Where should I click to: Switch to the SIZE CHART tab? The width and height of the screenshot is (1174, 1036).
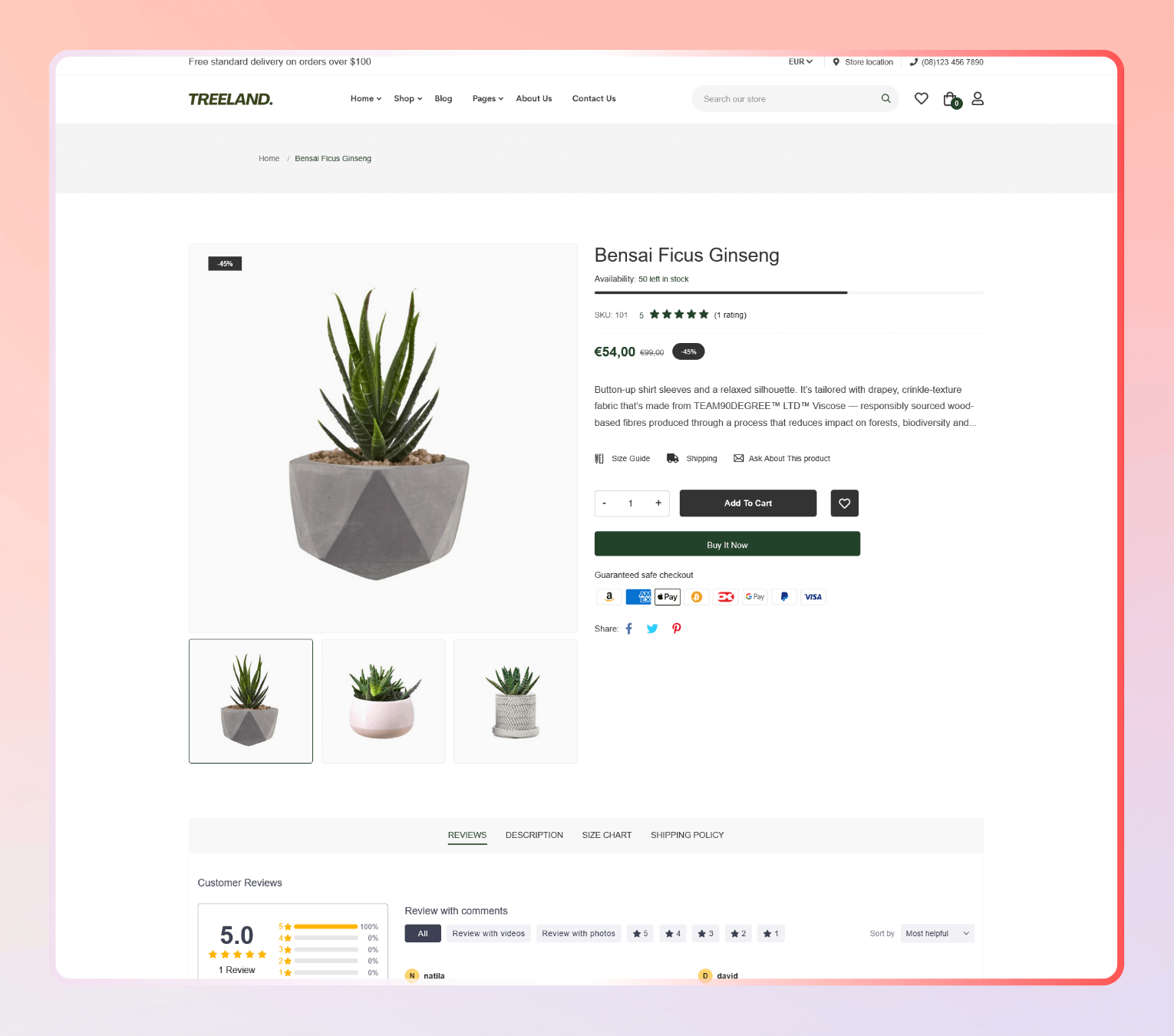607,835
